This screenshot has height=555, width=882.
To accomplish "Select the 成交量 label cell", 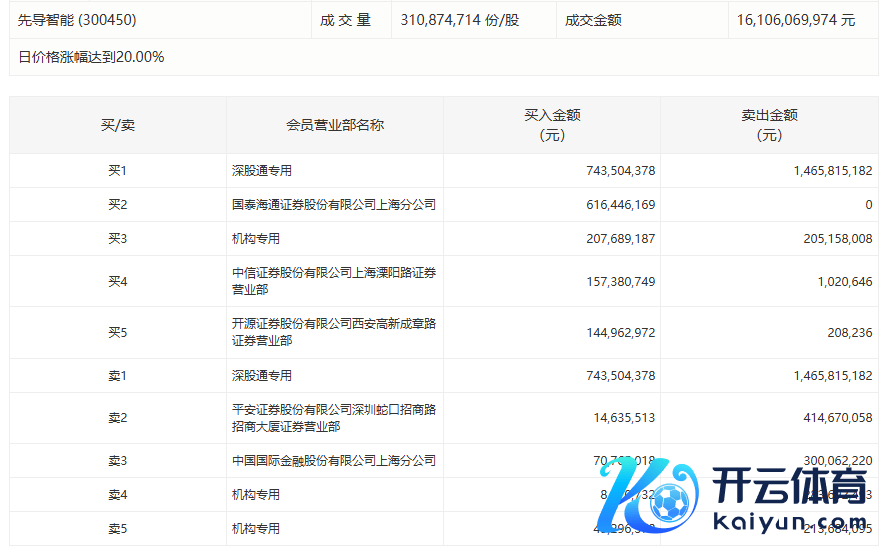I will pyautogui.click(x=346, y=20).
